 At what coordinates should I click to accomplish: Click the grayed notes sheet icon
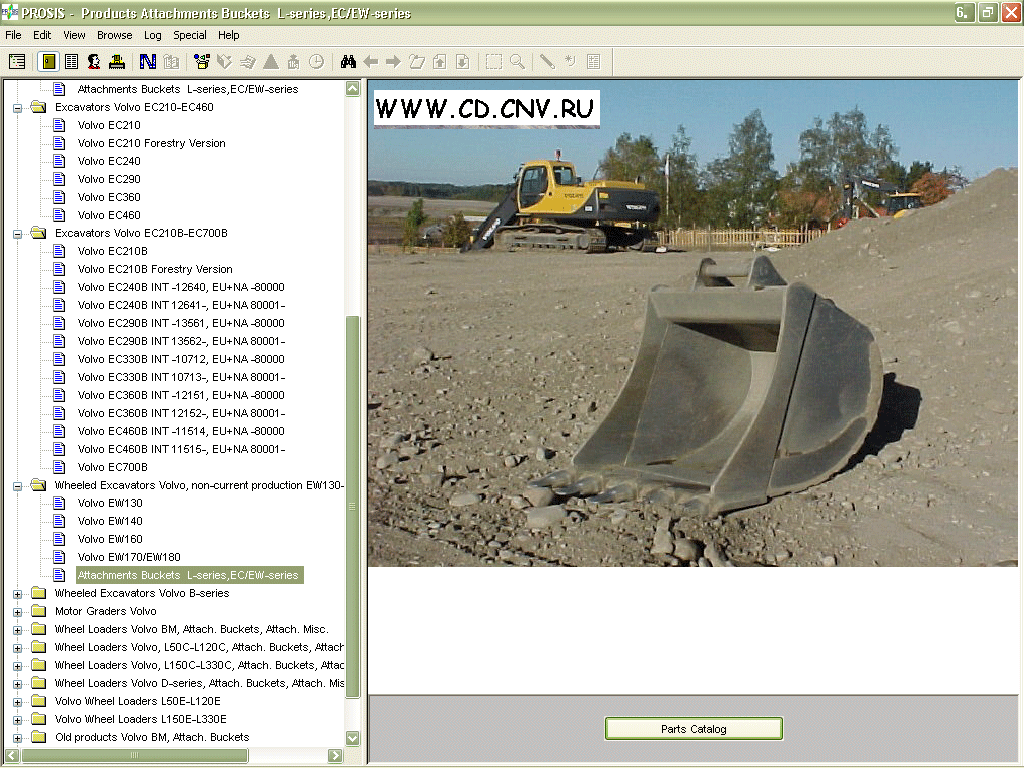tap(594, 62)
